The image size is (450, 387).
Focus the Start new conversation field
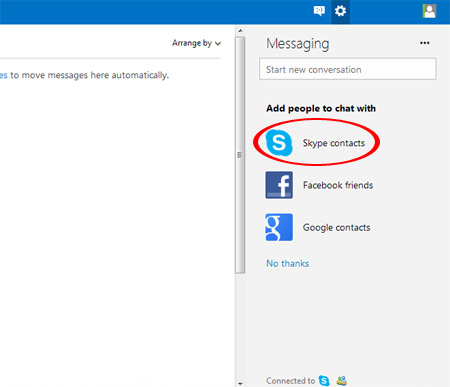348,69
